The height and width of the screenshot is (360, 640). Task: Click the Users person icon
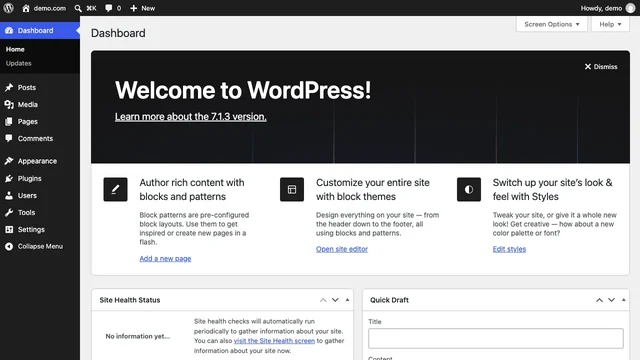tap(9, 196)
